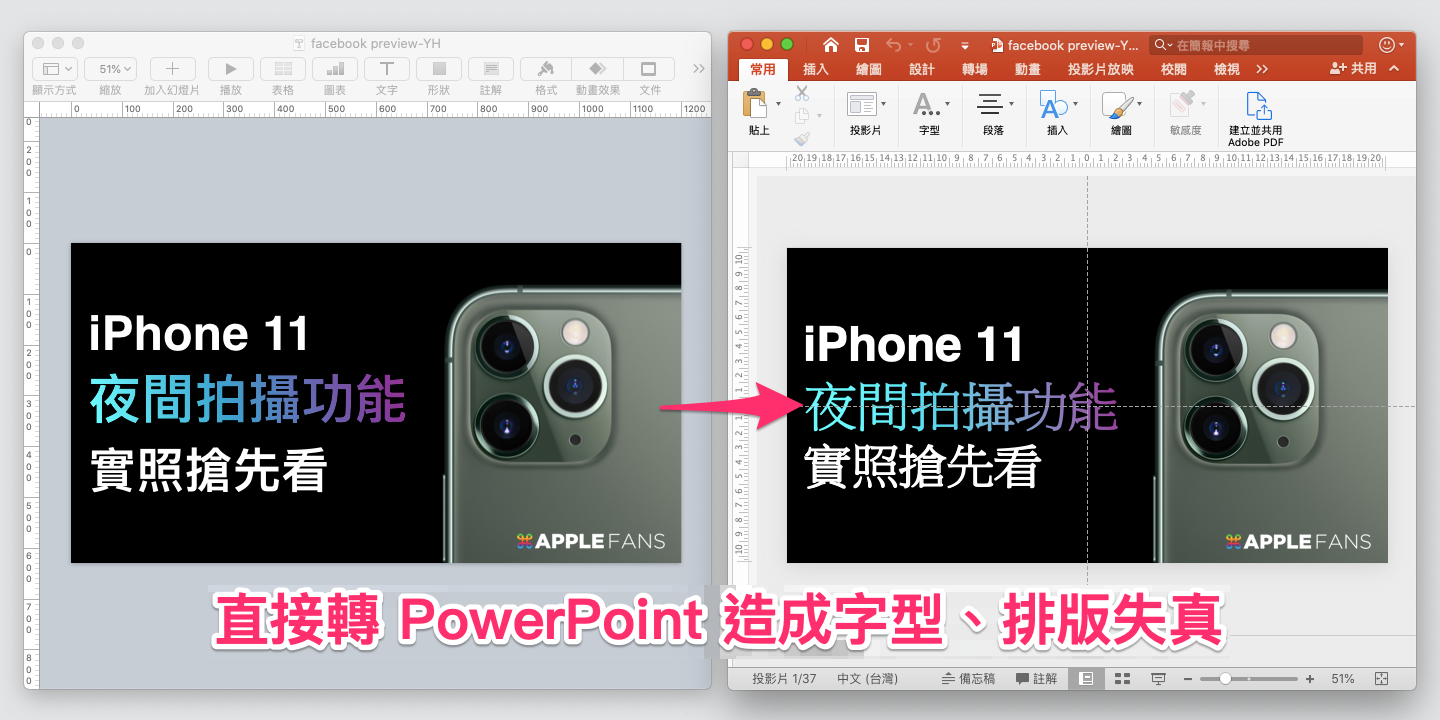
Task: Open the 段落 (Paragraph) ribbon group
Action: (x=994, y=113)
